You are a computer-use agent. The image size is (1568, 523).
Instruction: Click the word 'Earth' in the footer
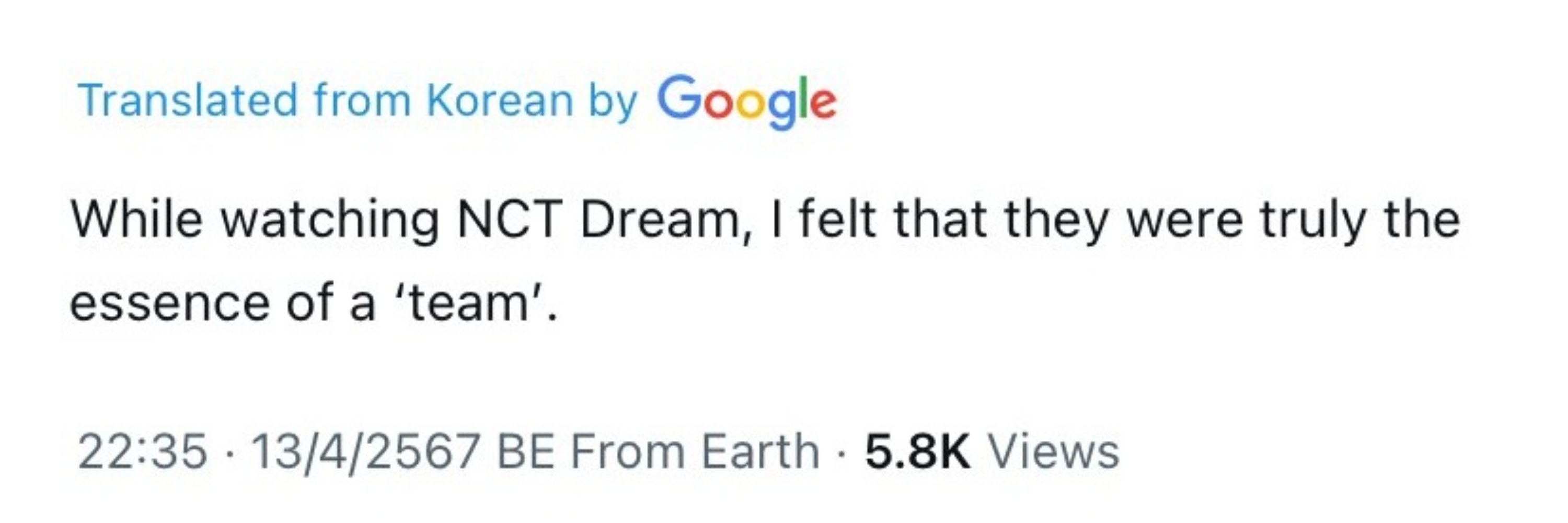(x=760, y=452)
